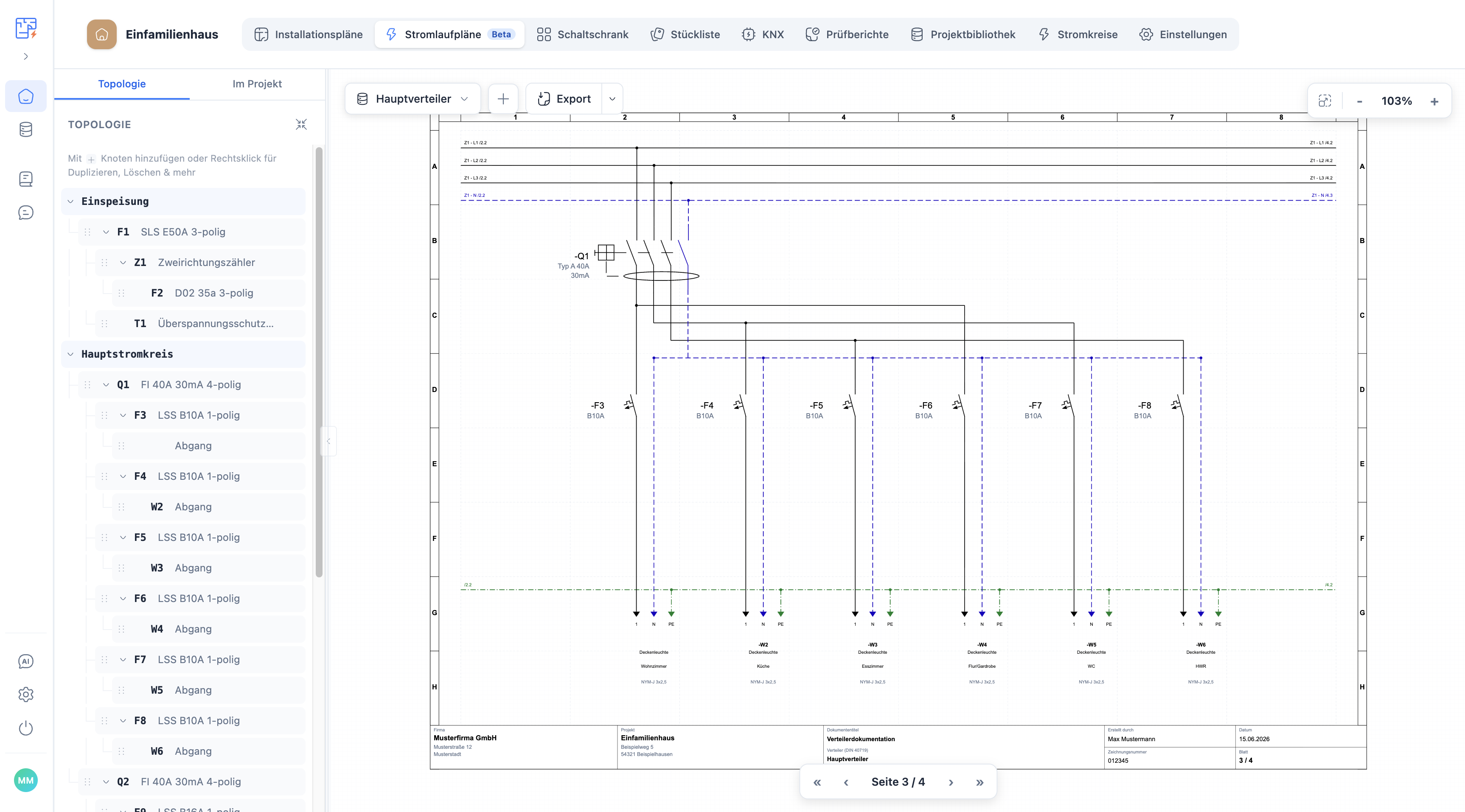This screenshot has width=1465, height=812.
Task: Open the Hauptverteiler distributor dropdown
Action: 413,99
